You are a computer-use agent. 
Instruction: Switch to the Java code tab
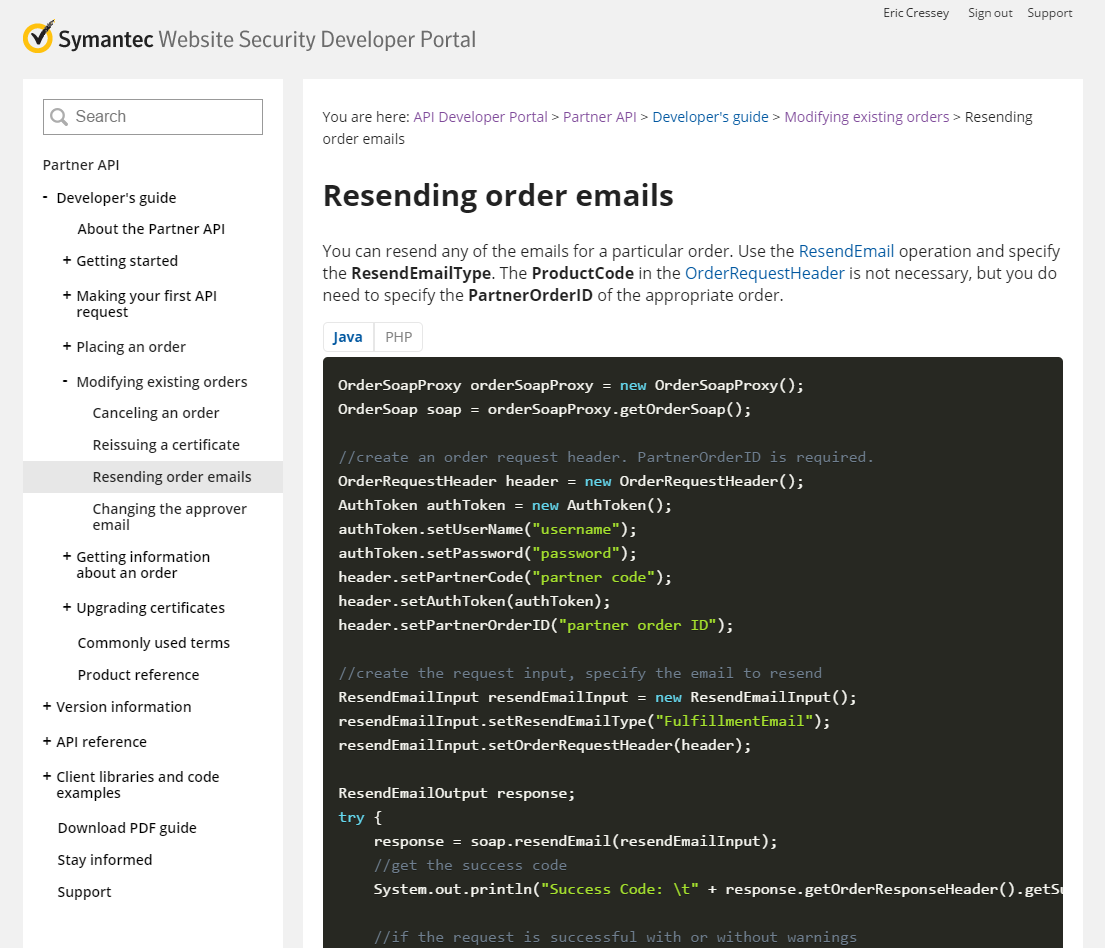pos(348,337)
